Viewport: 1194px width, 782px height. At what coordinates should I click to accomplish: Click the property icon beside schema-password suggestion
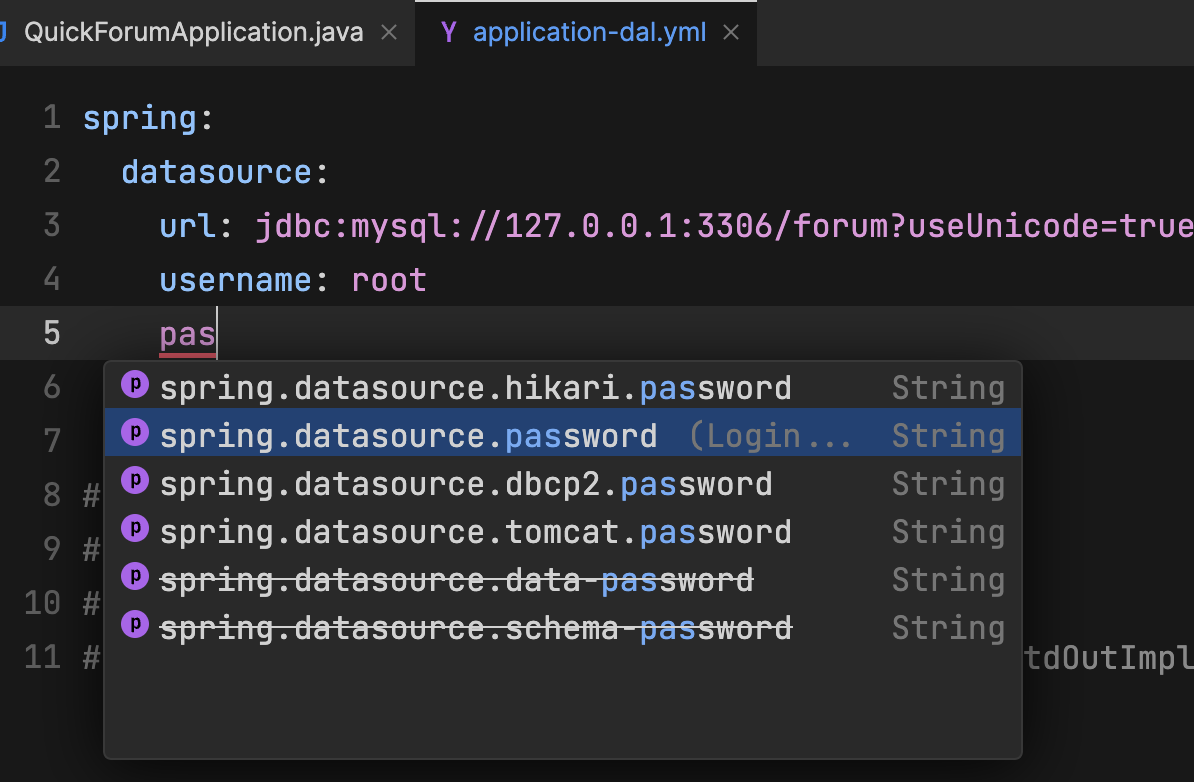click(x=134, y=627)
